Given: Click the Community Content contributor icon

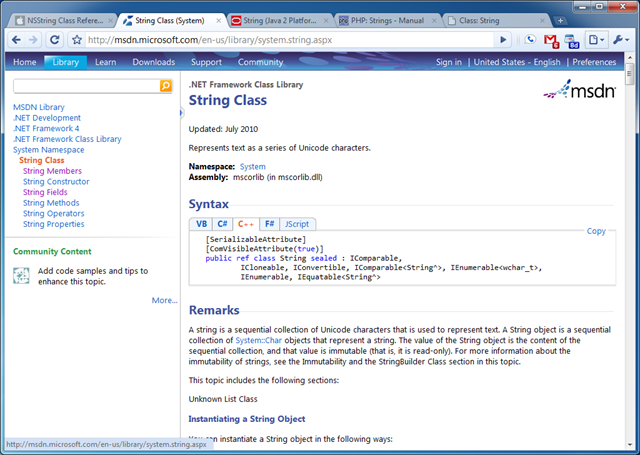Looking at the screenshot, I should [x=21, y=276].
